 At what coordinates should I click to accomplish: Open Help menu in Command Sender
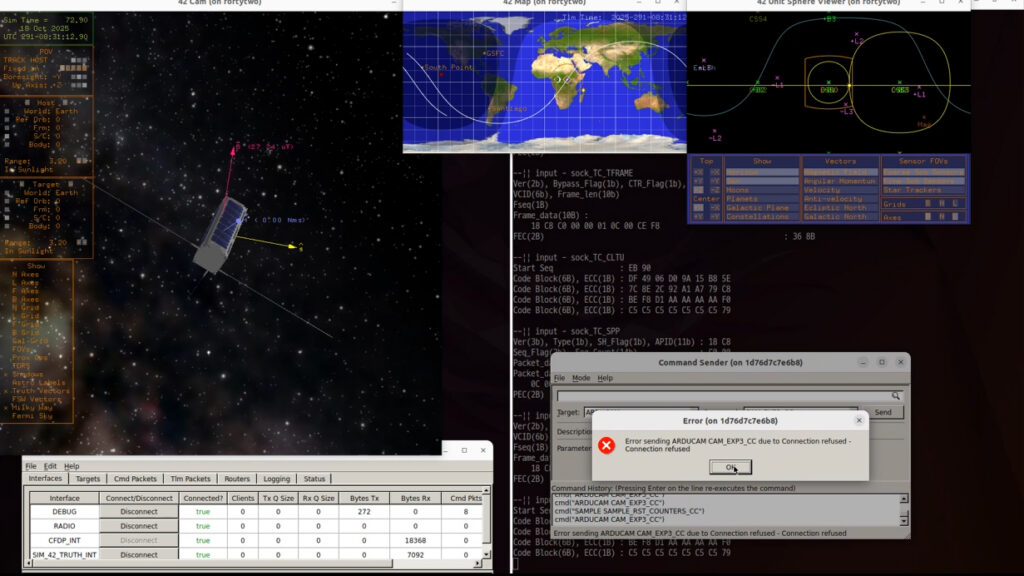605,378
